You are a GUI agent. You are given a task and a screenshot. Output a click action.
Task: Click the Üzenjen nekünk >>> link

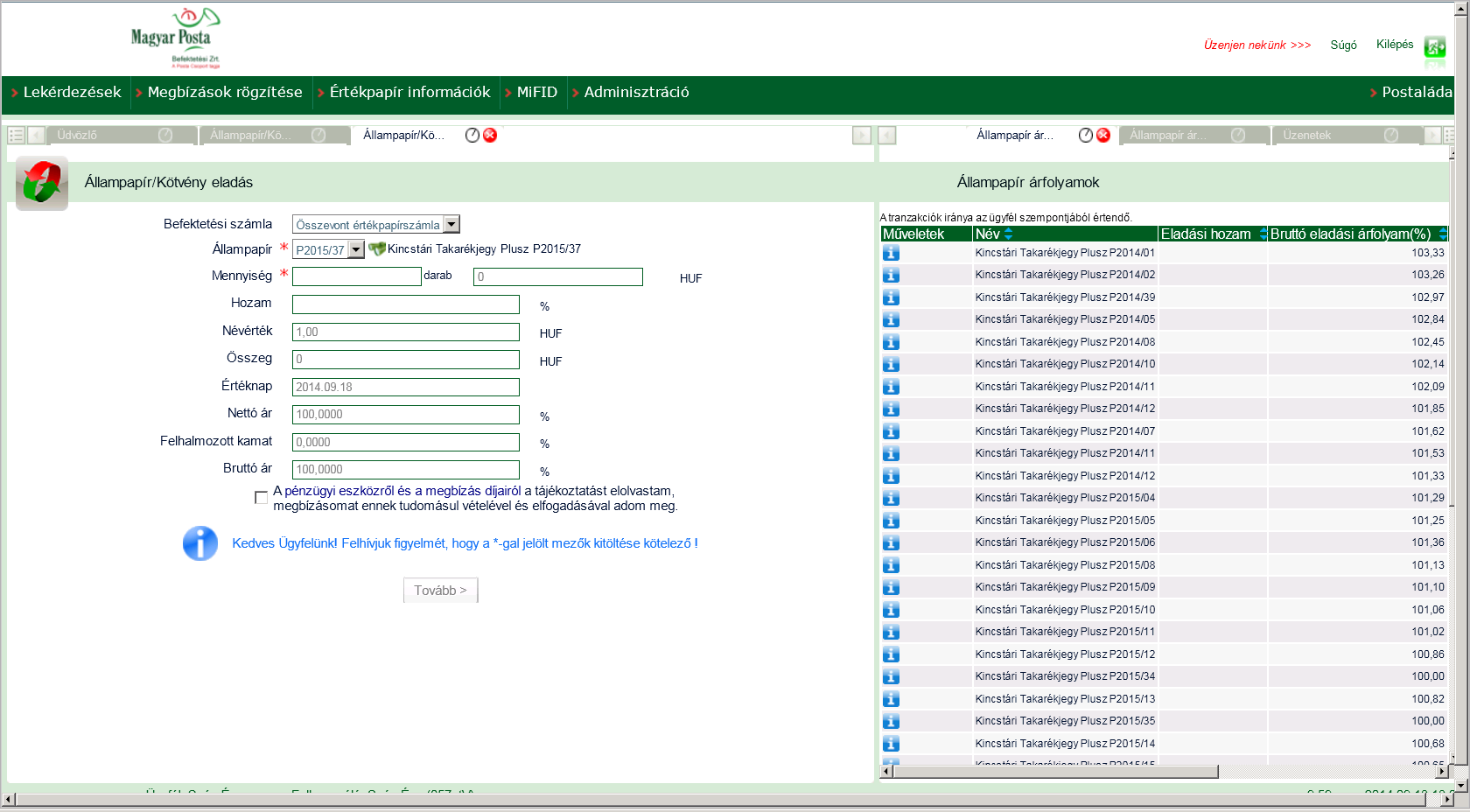click(x=1257, y=45)
